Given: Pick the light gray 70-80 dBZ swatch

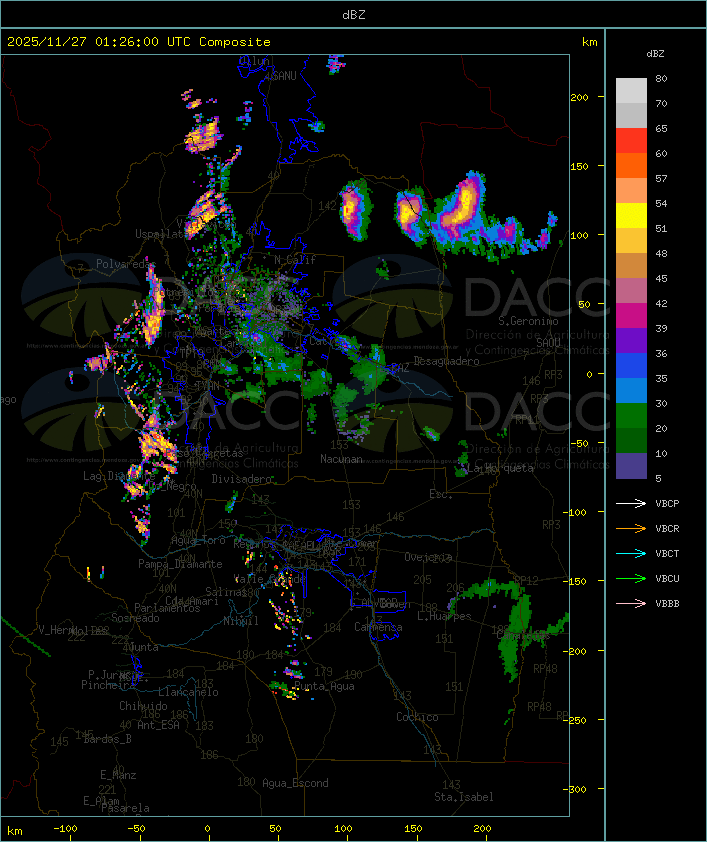Looking at the screenshot, I should (631, 91).
